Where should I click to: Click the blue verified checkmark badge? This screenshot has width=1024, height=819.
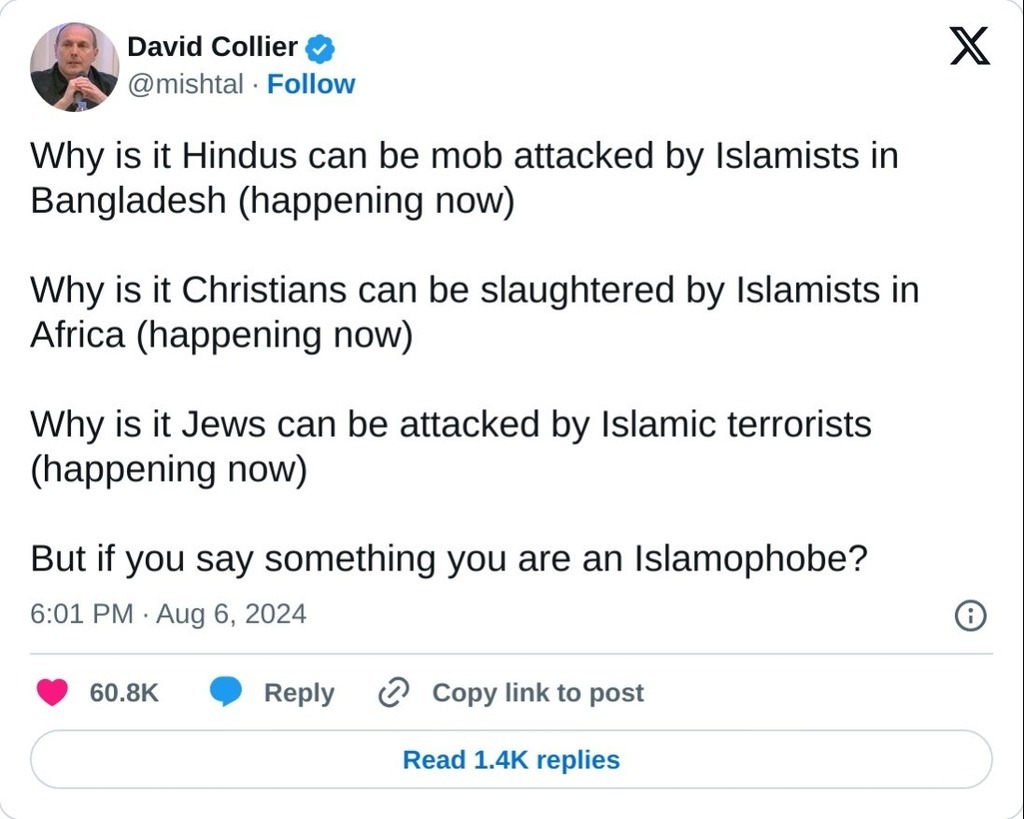320,47
